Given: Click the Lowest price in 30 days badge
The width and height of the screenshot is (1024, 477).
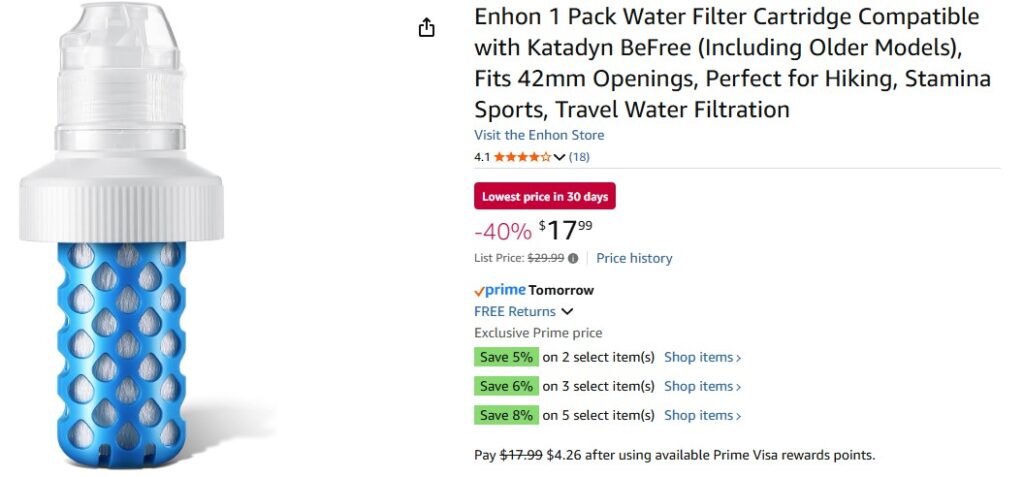Looking at the screenshot, I should pos(544,197).
